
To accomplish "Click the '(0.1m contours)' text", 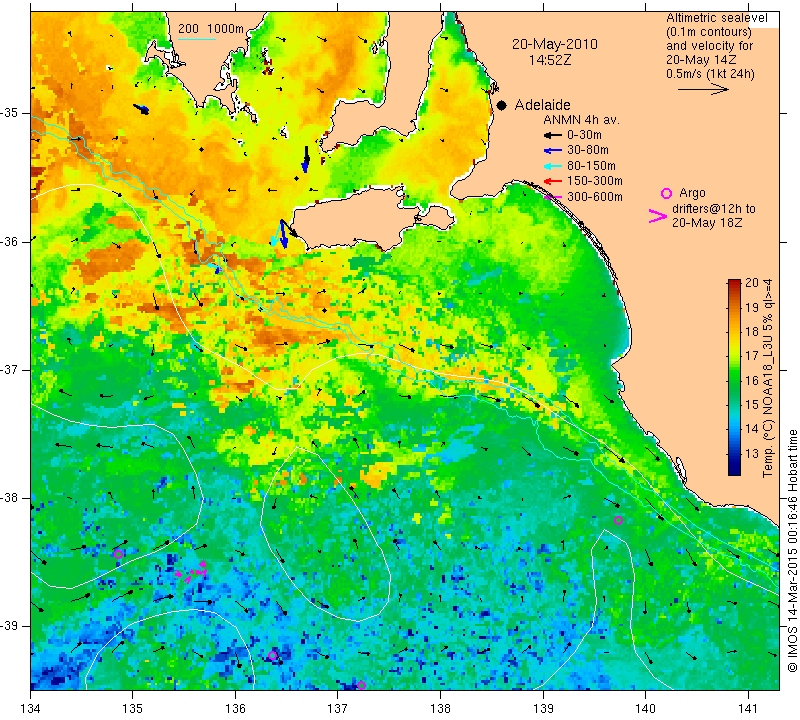I will 709,32.
